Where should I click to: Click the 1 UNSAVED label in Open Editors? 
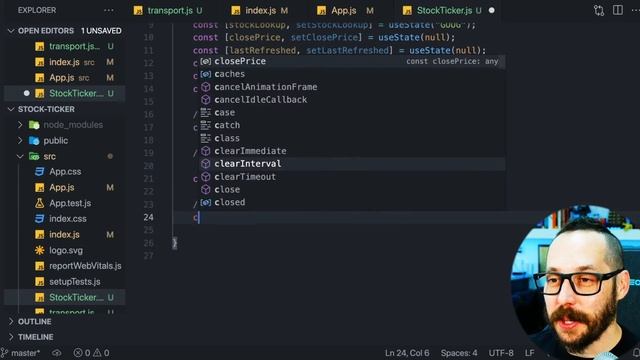[101, 31]
